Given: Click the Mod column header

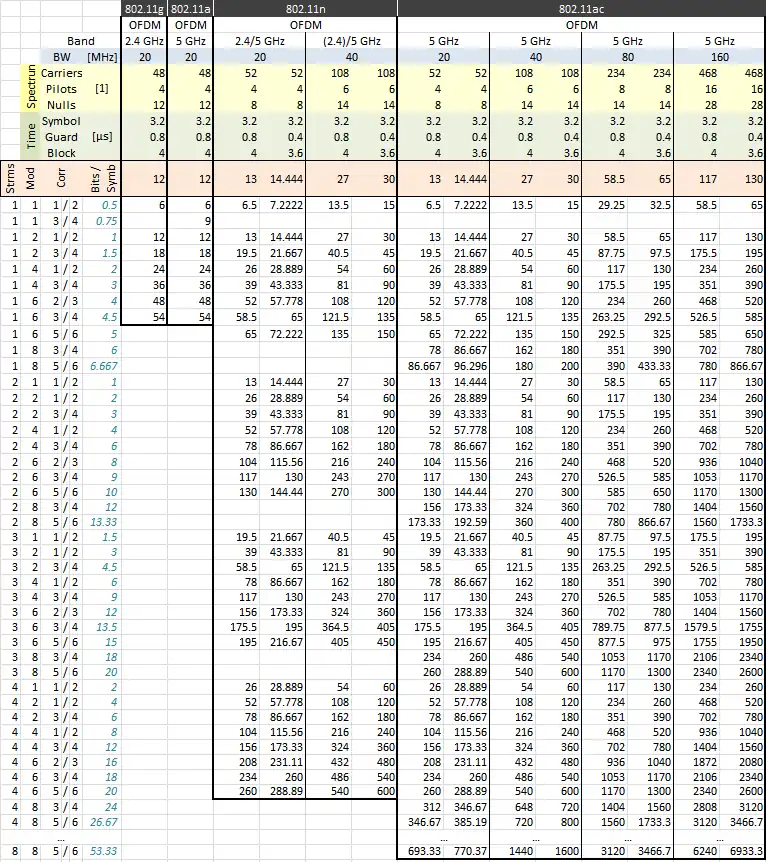Looking at the screenshot, I should pyautogui.click(x=30, y=179).
